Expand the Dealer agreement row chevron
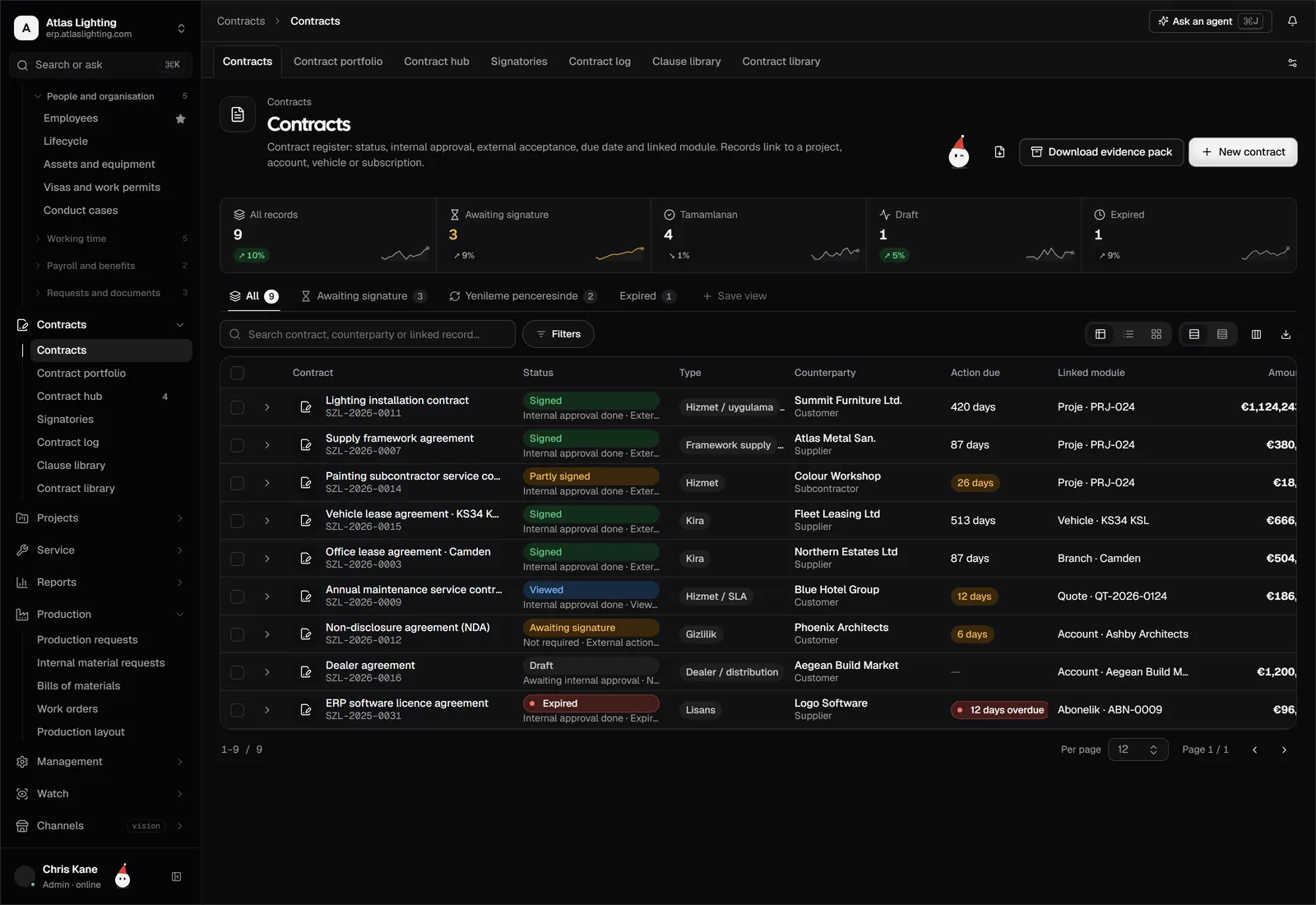The width and height of the screenshot is (1316, 905). coord(266,672)
